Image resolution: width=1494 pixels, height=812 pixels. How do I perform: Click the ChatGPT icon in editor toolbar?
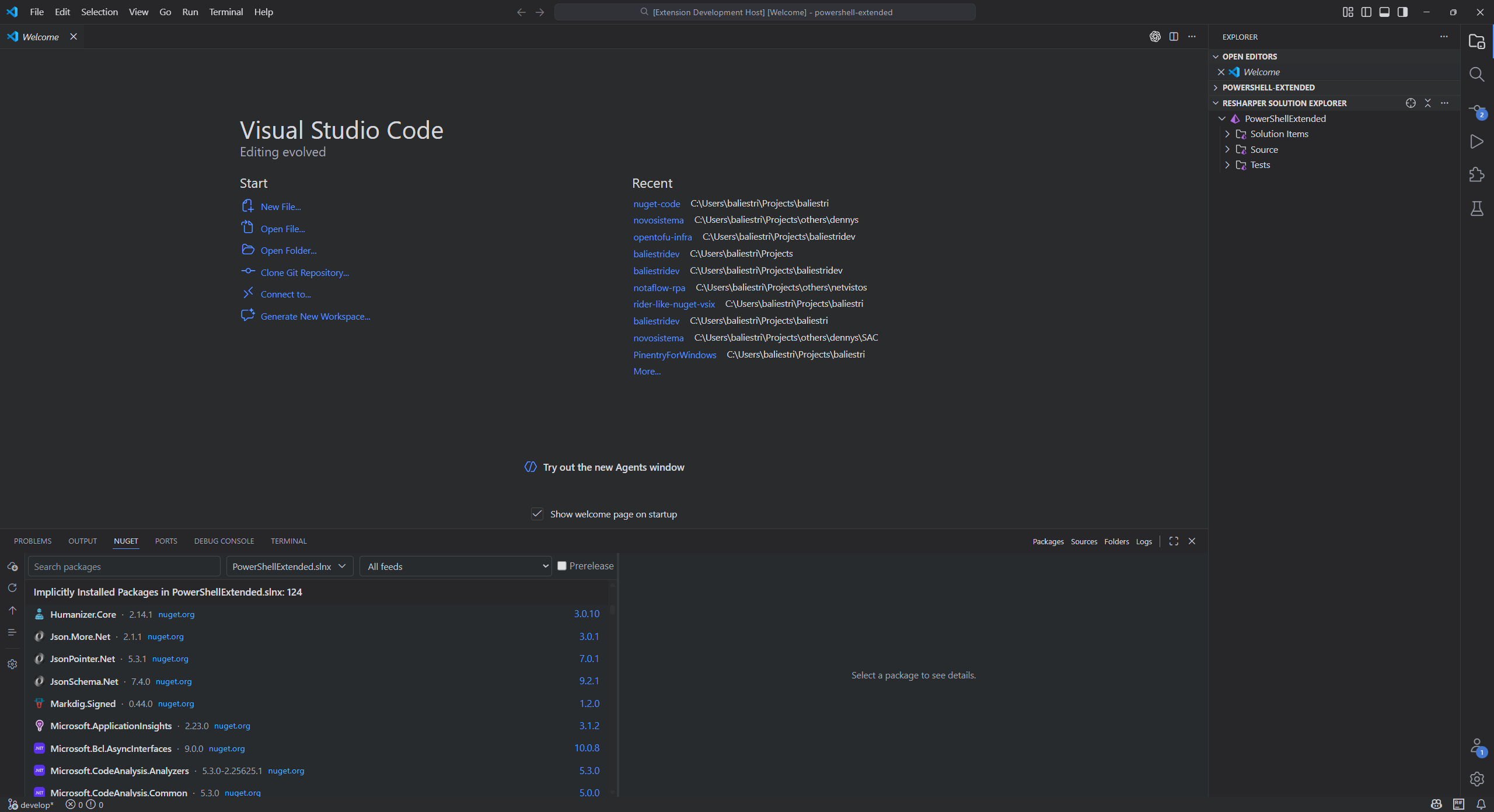1155,36
